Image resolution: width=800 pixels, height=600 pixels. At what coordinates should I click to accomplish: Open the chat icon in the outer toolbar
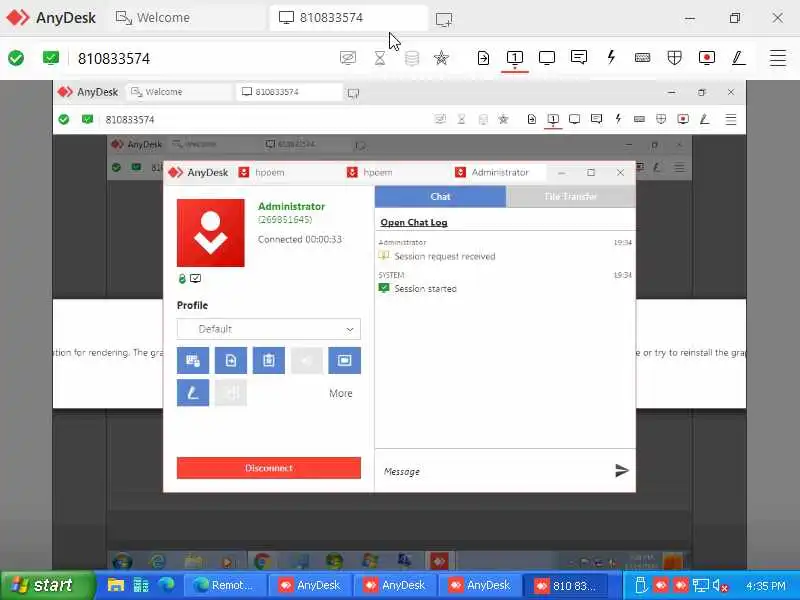(x=579, y=57)
